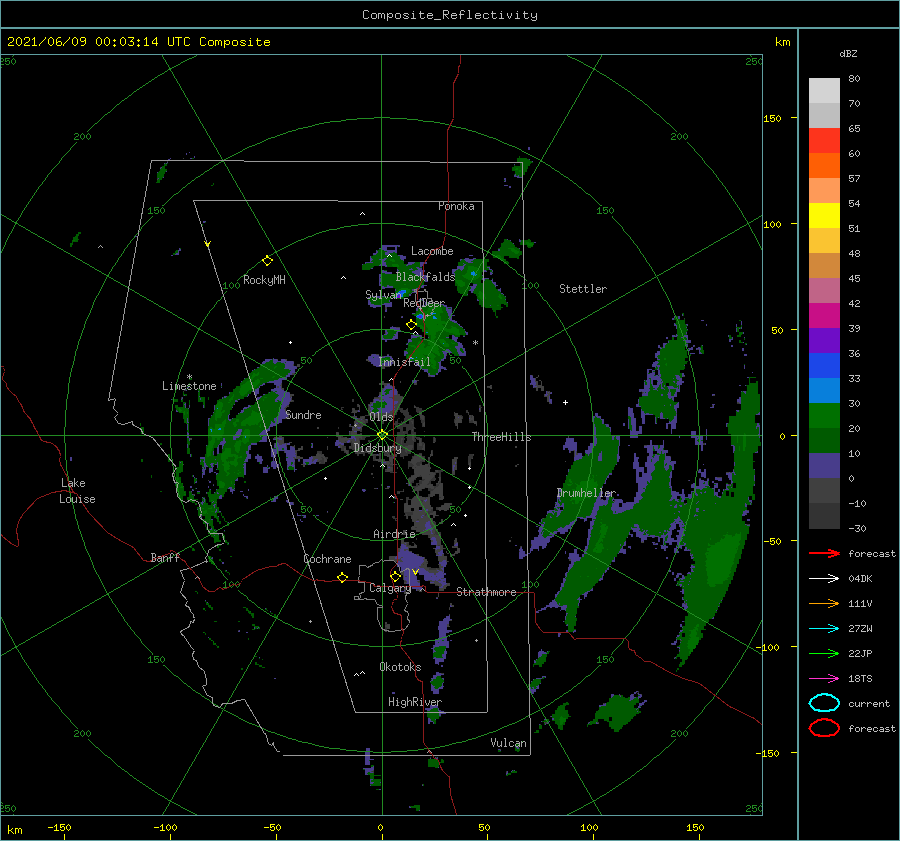This screenshot has height=841, width=900.
Task: Click the 18TS legend label
Action: pos(860,679)
